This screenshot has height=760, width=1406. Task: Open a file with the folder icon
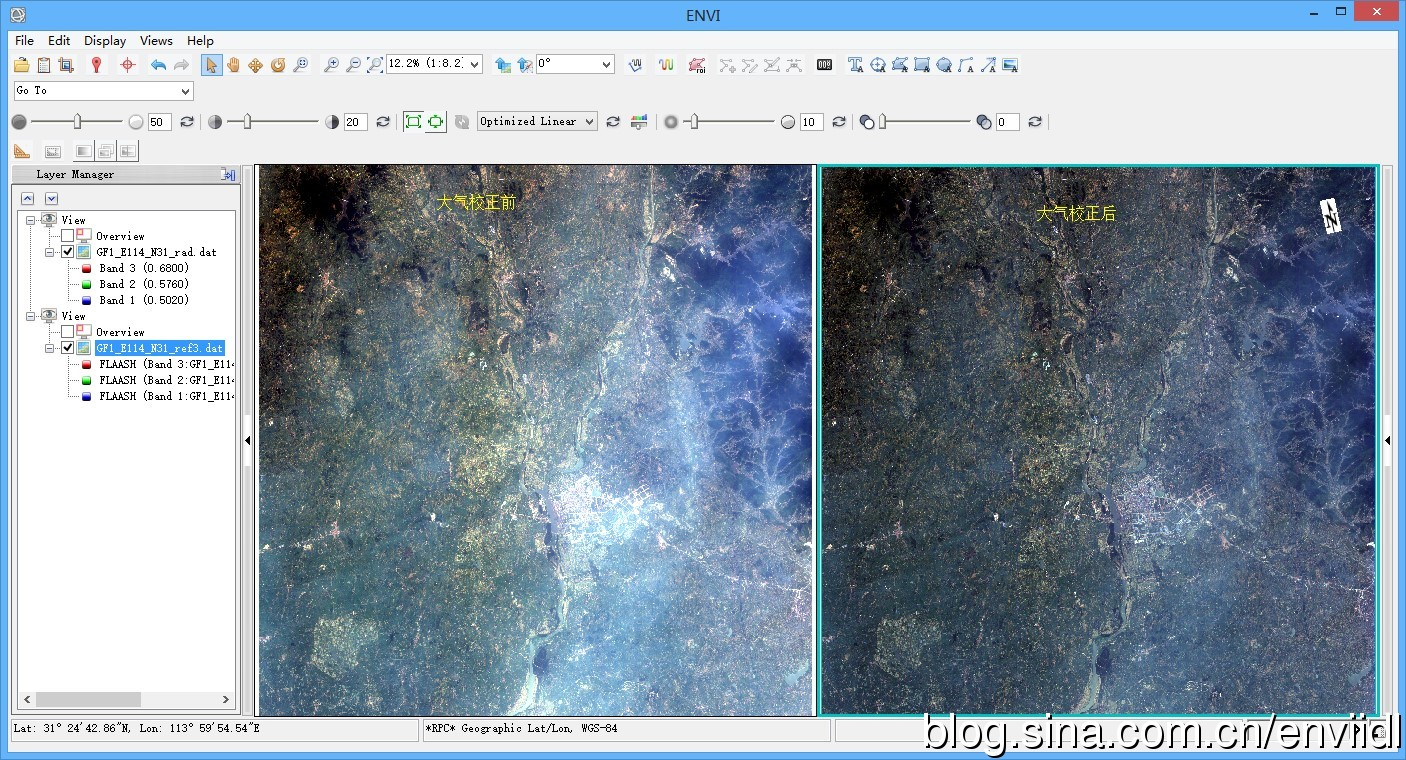(x=22, y=65)
